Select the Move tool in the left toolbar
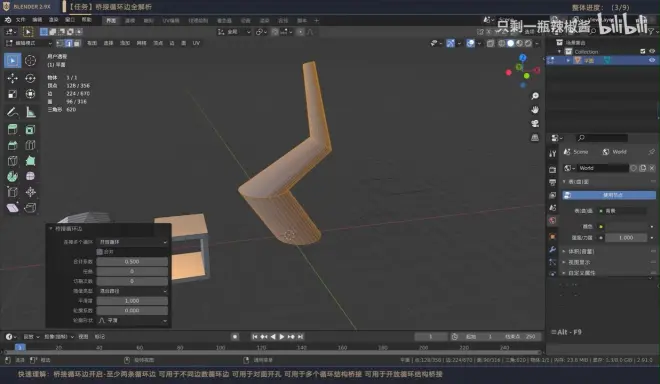The image size is (660, 384). 12,78
